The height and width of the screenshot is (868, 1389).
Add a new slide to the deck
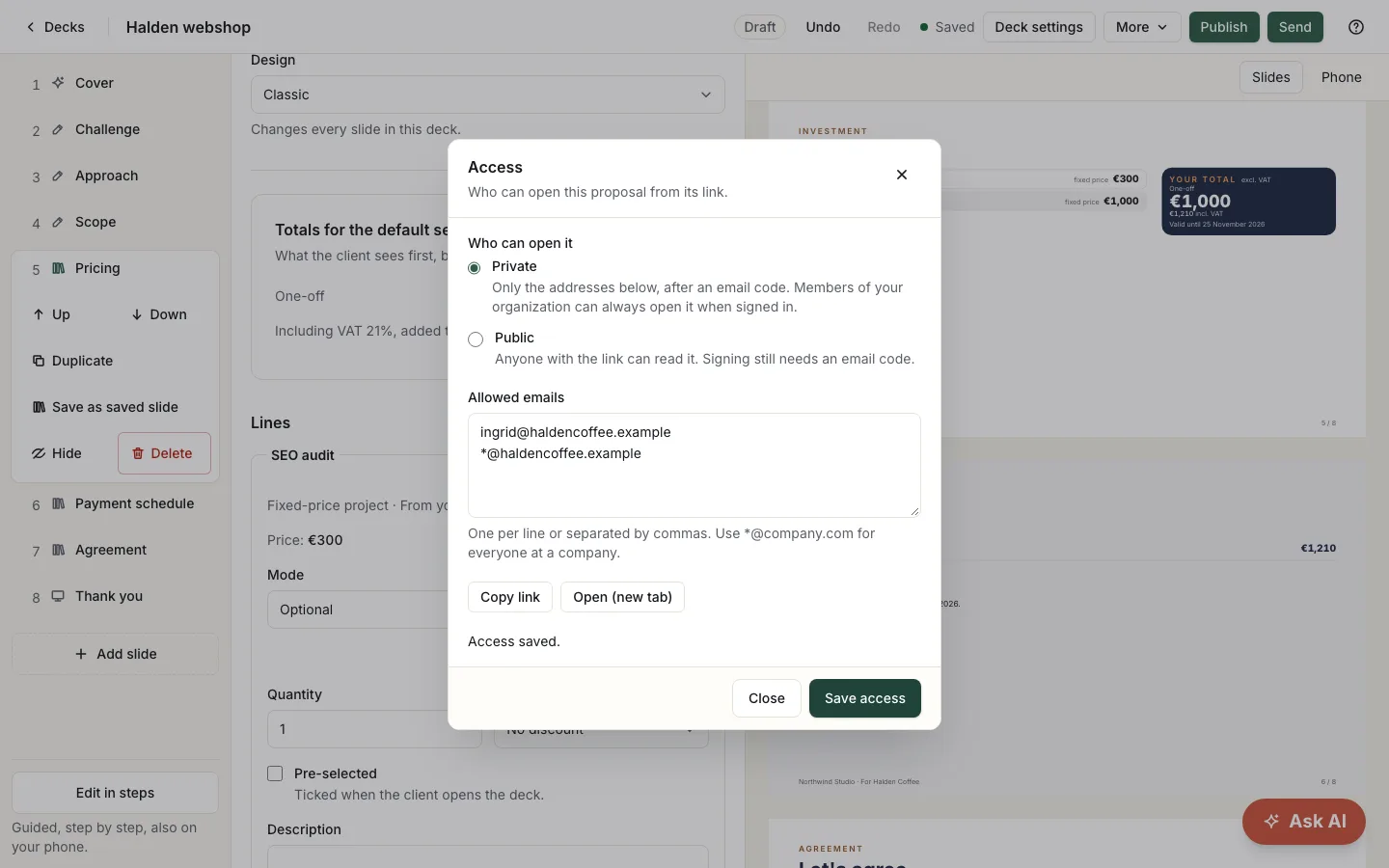point(116,654)
